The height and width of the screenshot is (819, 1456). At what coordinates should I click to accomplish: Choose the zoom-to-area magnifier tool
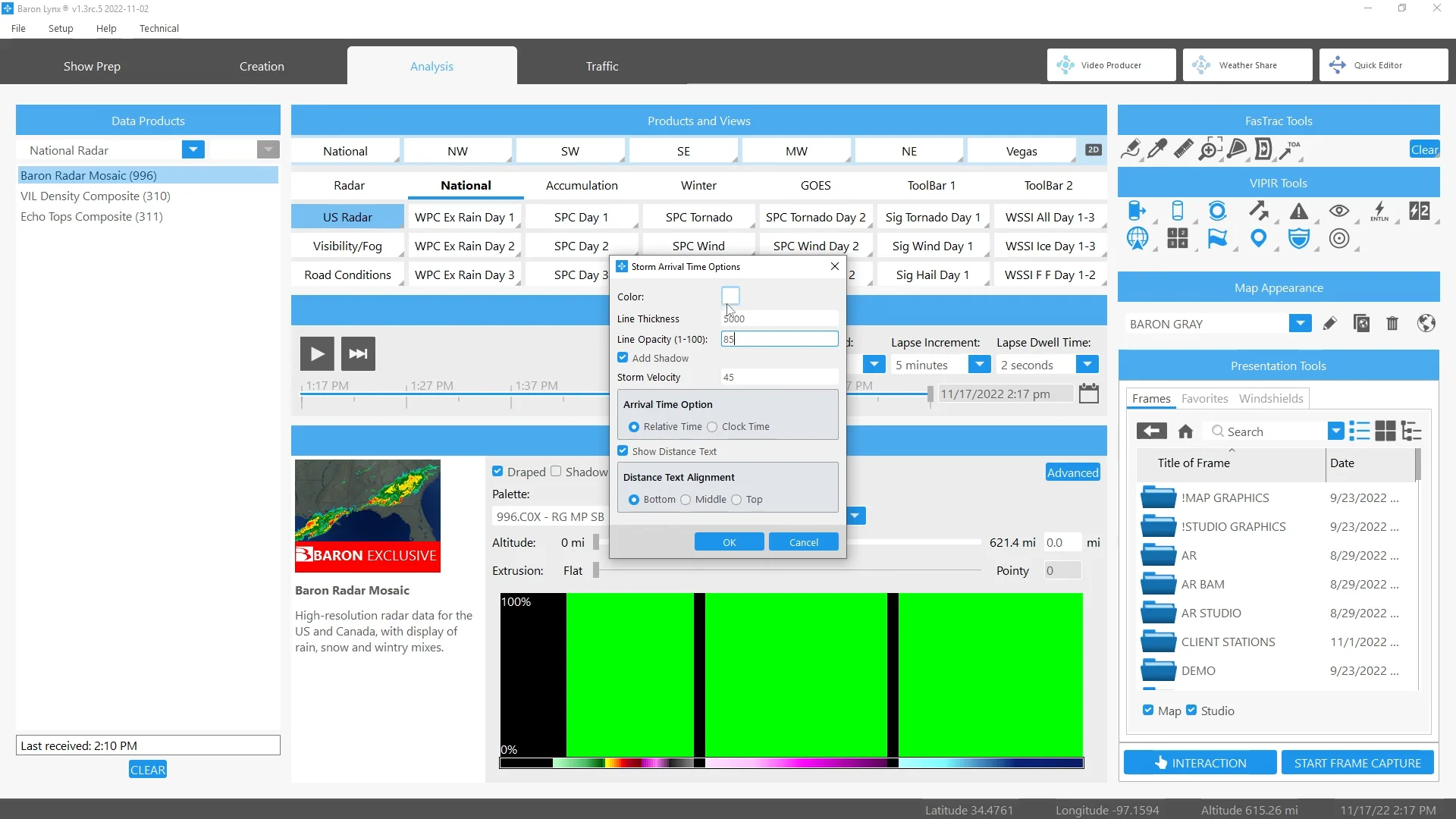point(1210,149)
